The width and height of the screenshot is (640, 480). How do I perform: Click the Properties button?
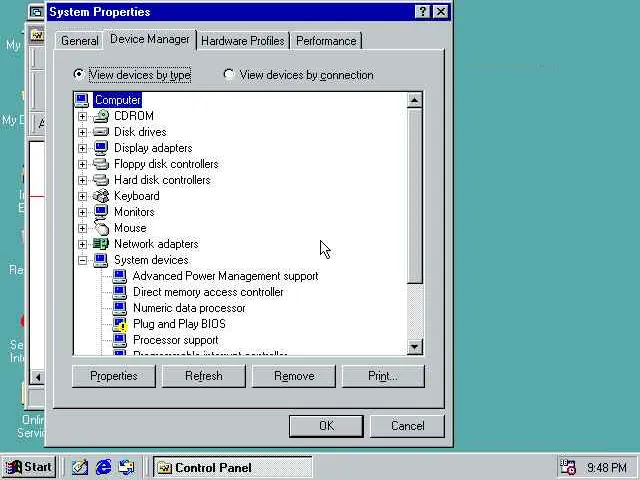point(114,376)
